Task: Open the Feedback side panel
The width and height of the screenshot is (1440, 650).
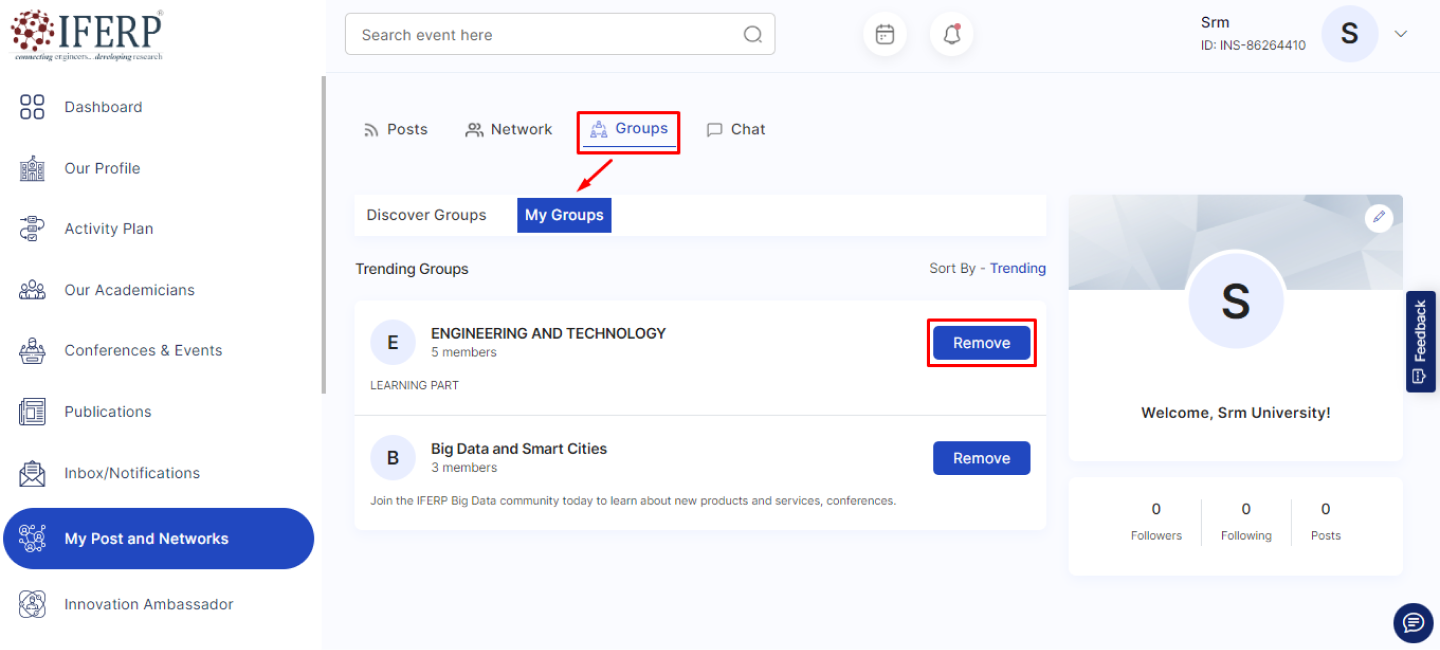Action: [x=1420, y=341]
